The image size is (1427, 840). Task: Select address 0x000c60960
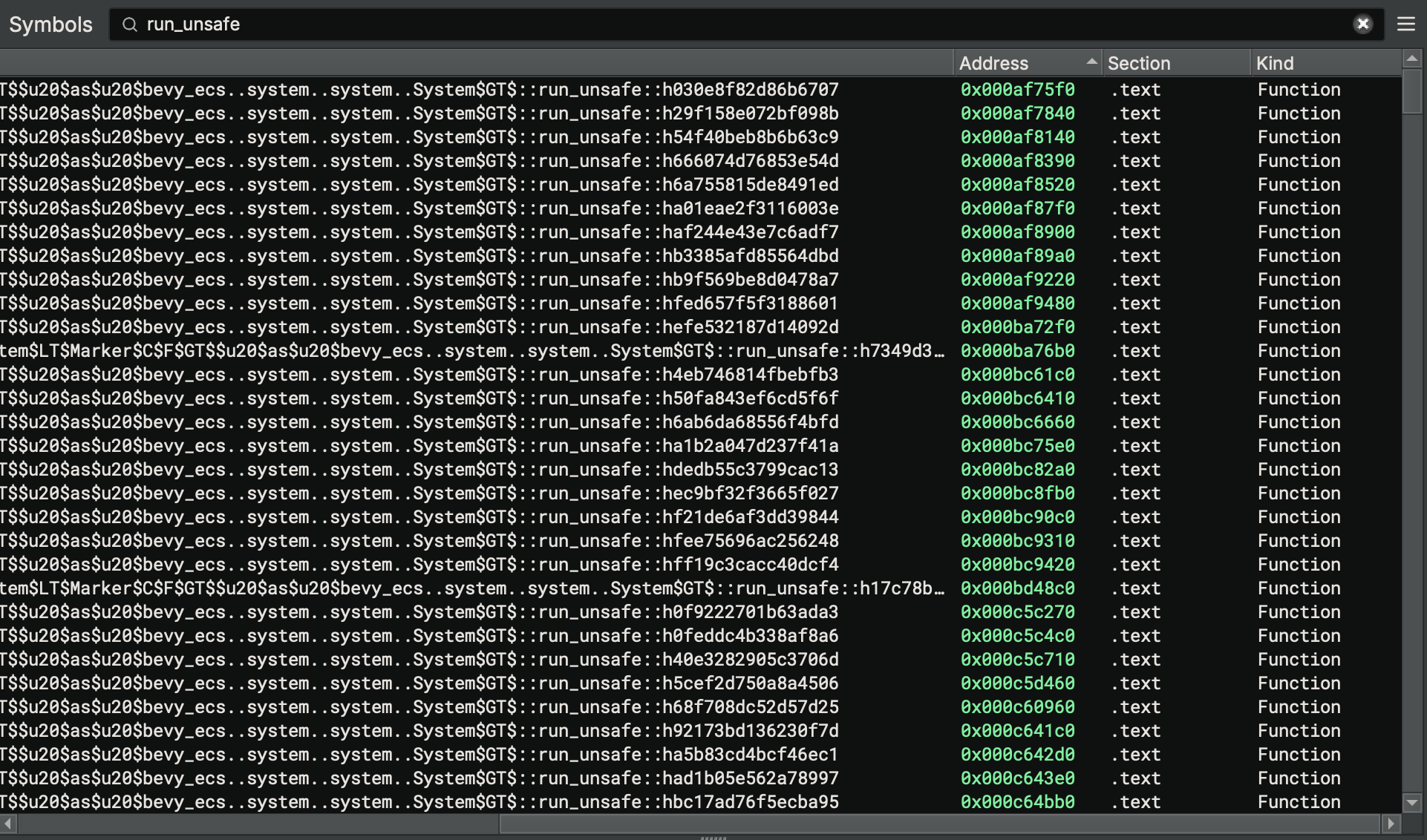click(1017, 707)
